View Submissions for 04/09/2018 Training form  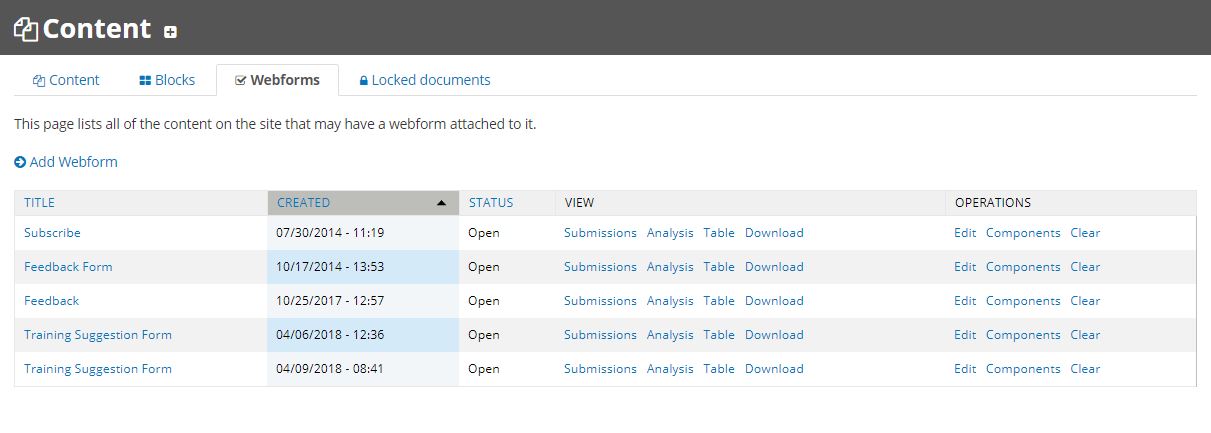(x=600, y=369)
